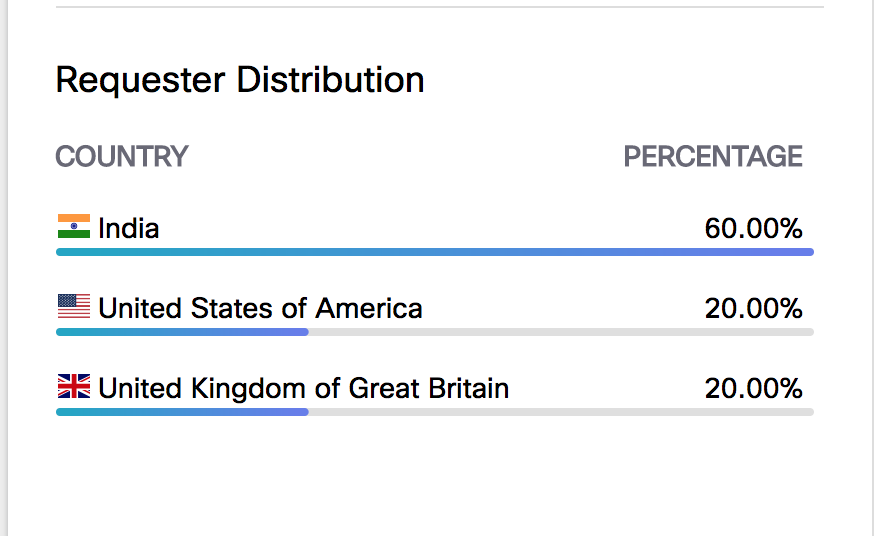The width and height of the screenshot is (882, 536).
Task: Click the horizontal divider above Requester Distribution
Action: 440,7
